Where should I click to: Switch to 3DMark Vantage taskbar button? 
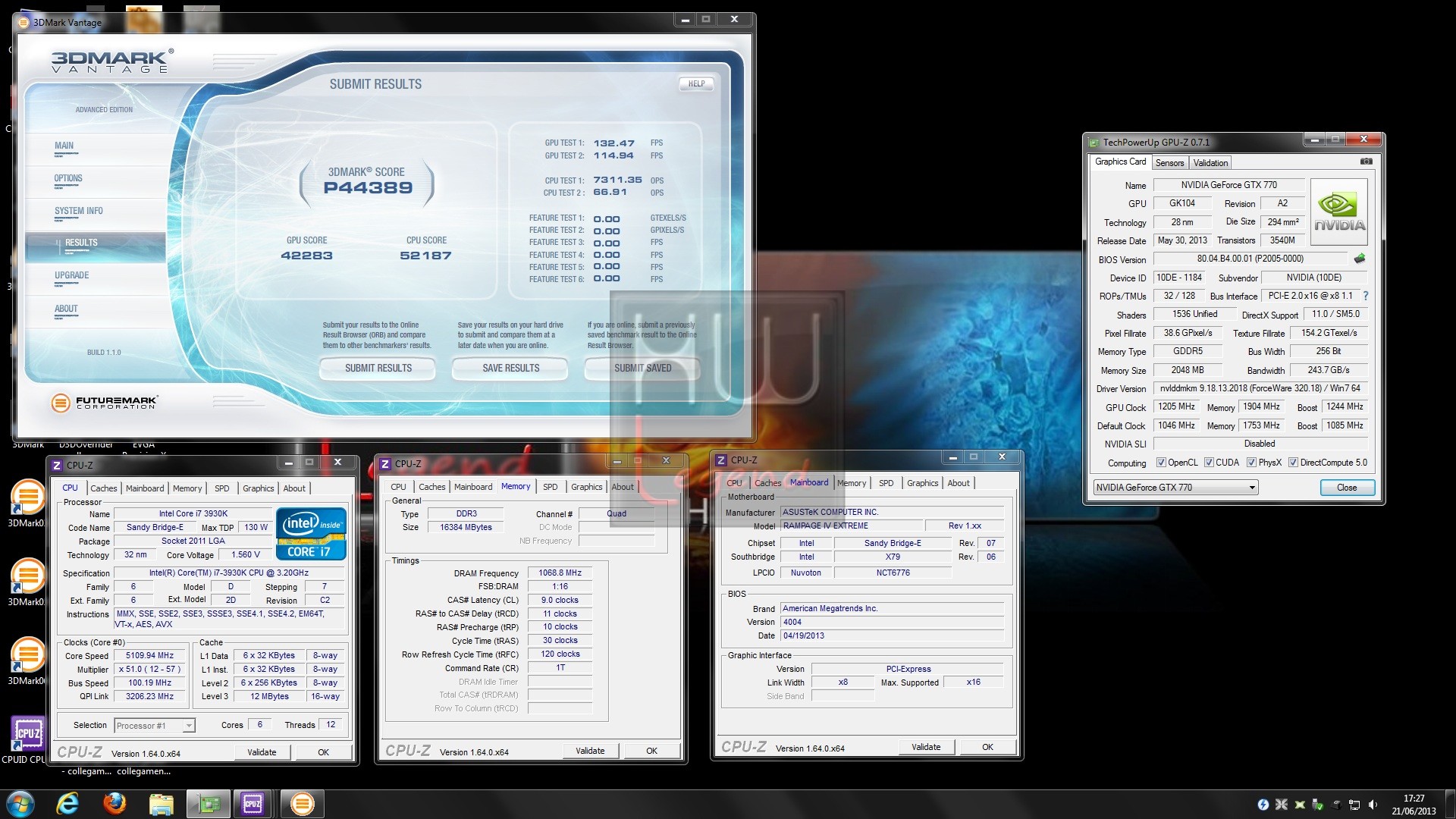(302, 804)
